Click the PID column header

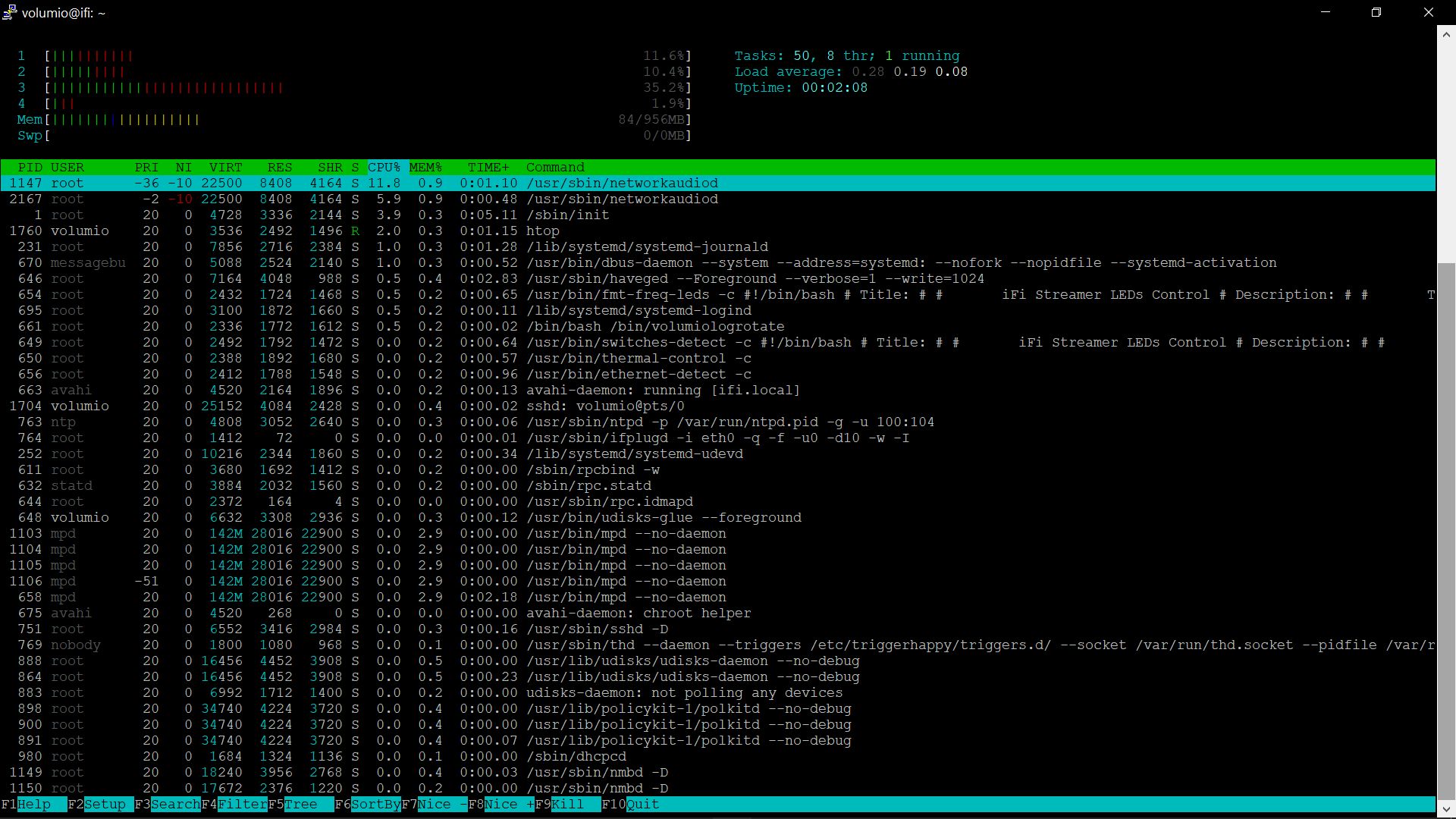(30, 167)
